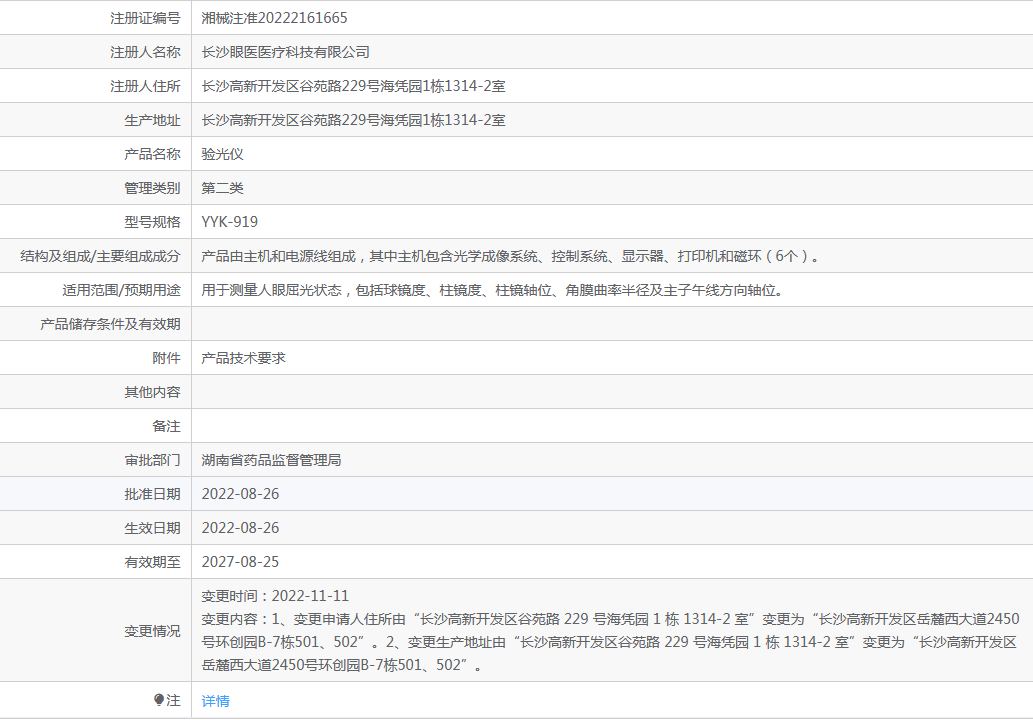Screen dimensions: 1033x720
Task: Click the 备注 label
Action: (166, 426)
